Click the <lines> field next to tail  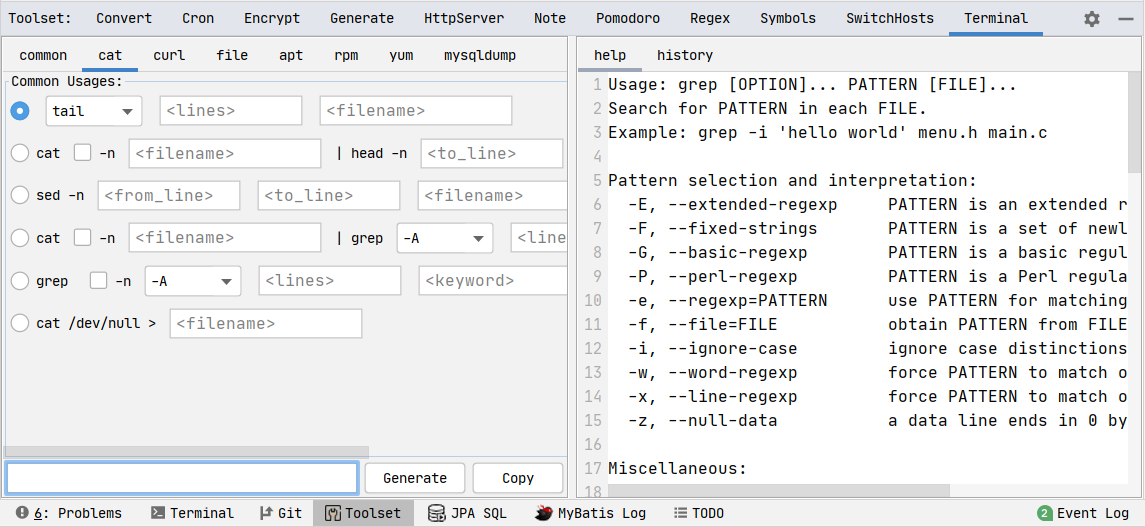[x=231, y=111]
